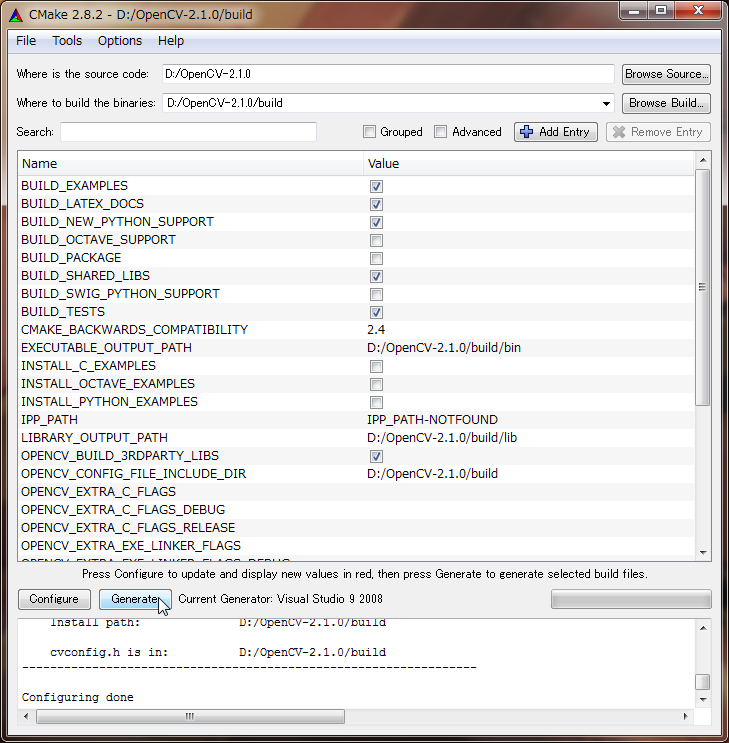Select the OPENCV_EXTRA_C_FLAGS_RELEASE row
729x743 pixels.
[x=356, y=528]
